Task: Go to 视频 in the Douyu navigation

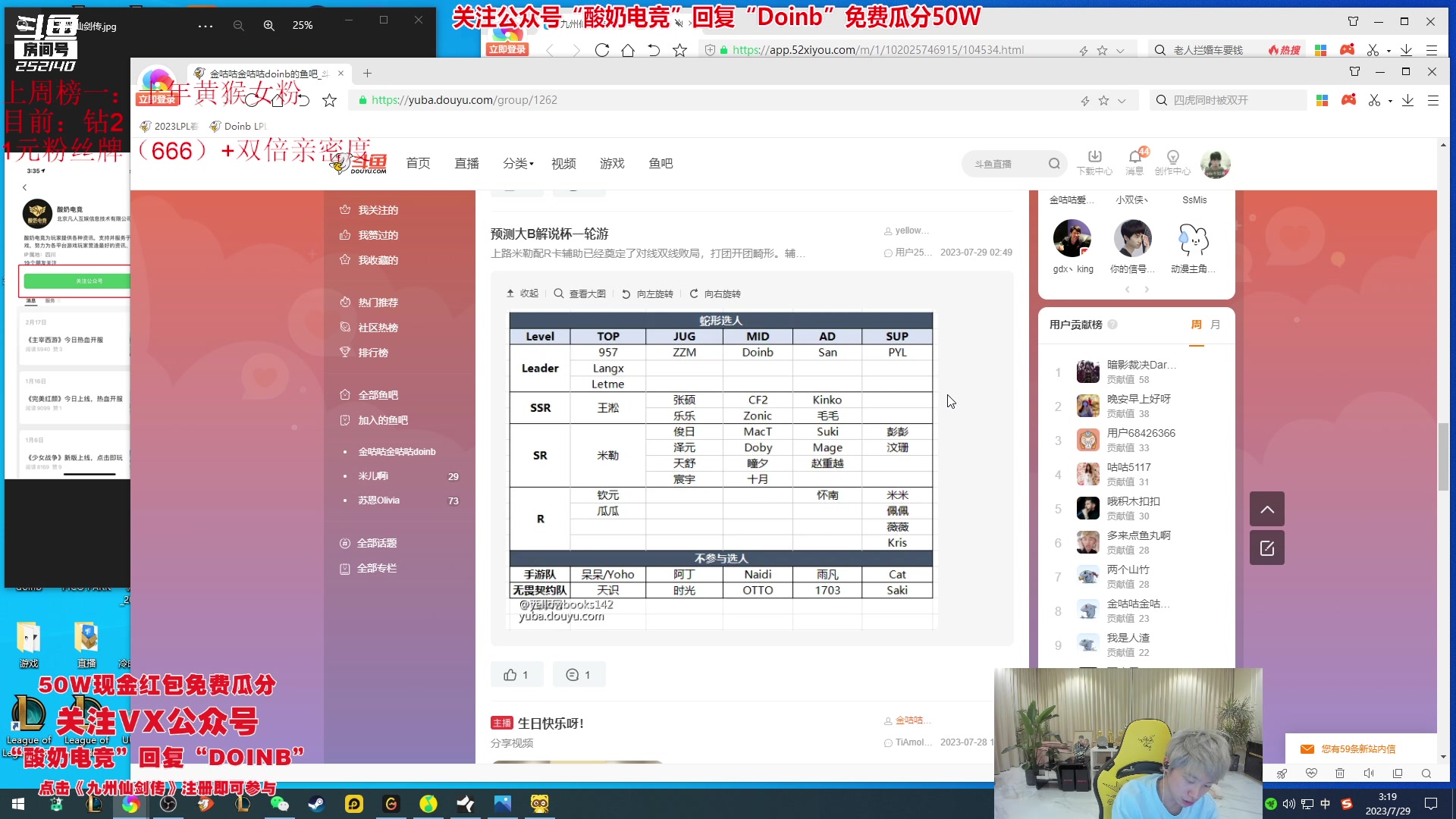Action: point(563,164)
